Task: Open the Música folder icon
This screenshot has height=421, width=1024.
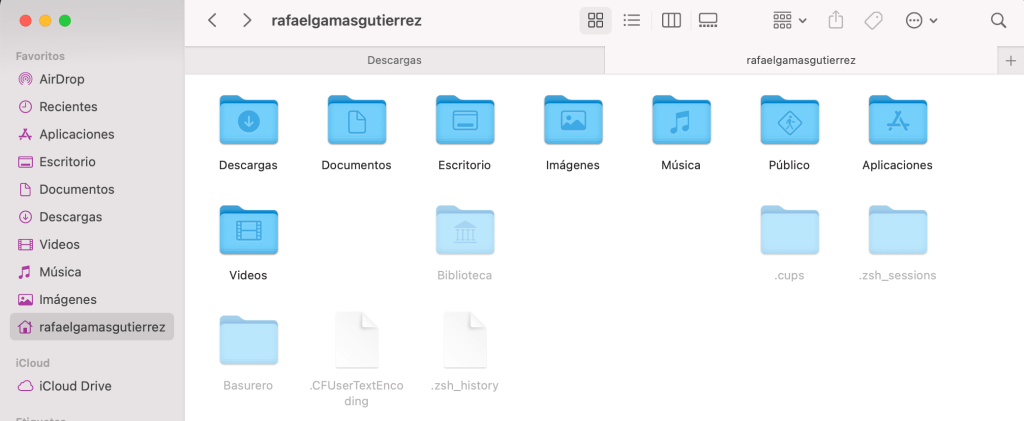Action: coord(680,121)
